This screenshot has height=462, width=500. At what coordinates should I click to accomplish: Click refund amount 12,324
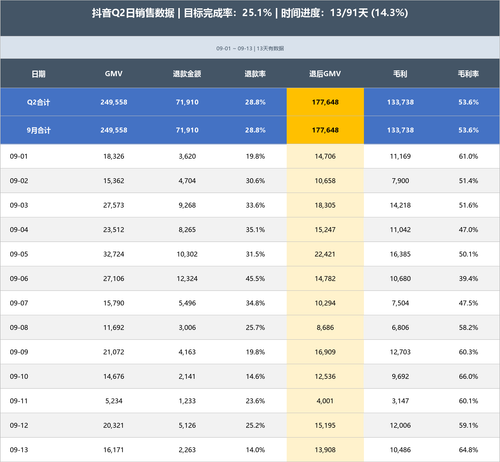pos(187,279)
